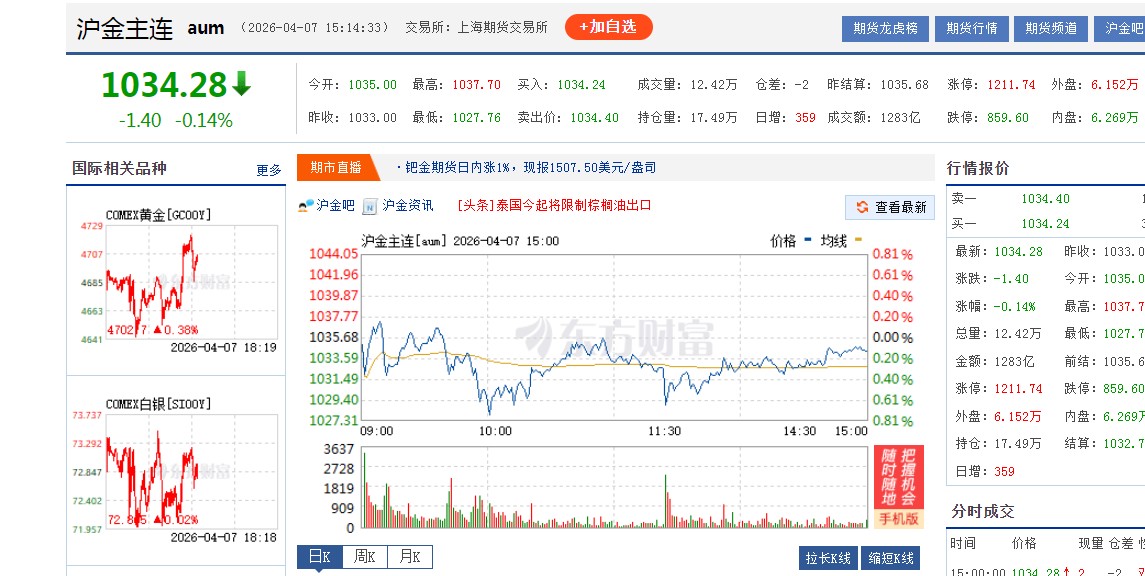Click the red down arrow beside 1034.28
The width and height of the screenshot is (1145, 576).
pos(243,85)
